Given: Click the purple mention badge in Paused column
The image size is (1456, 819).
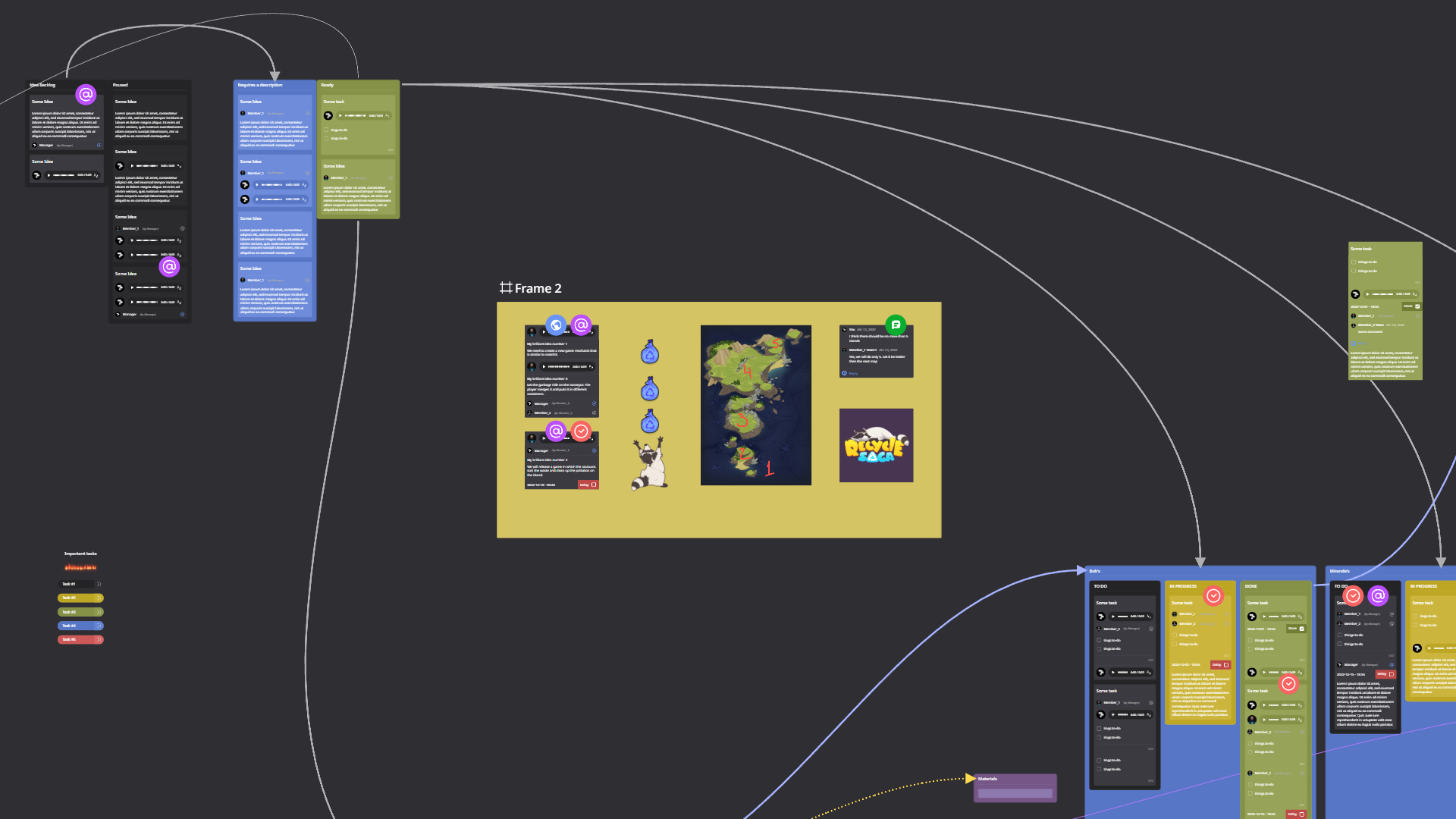Looking at the screenshot, I should tap(169, 267).
